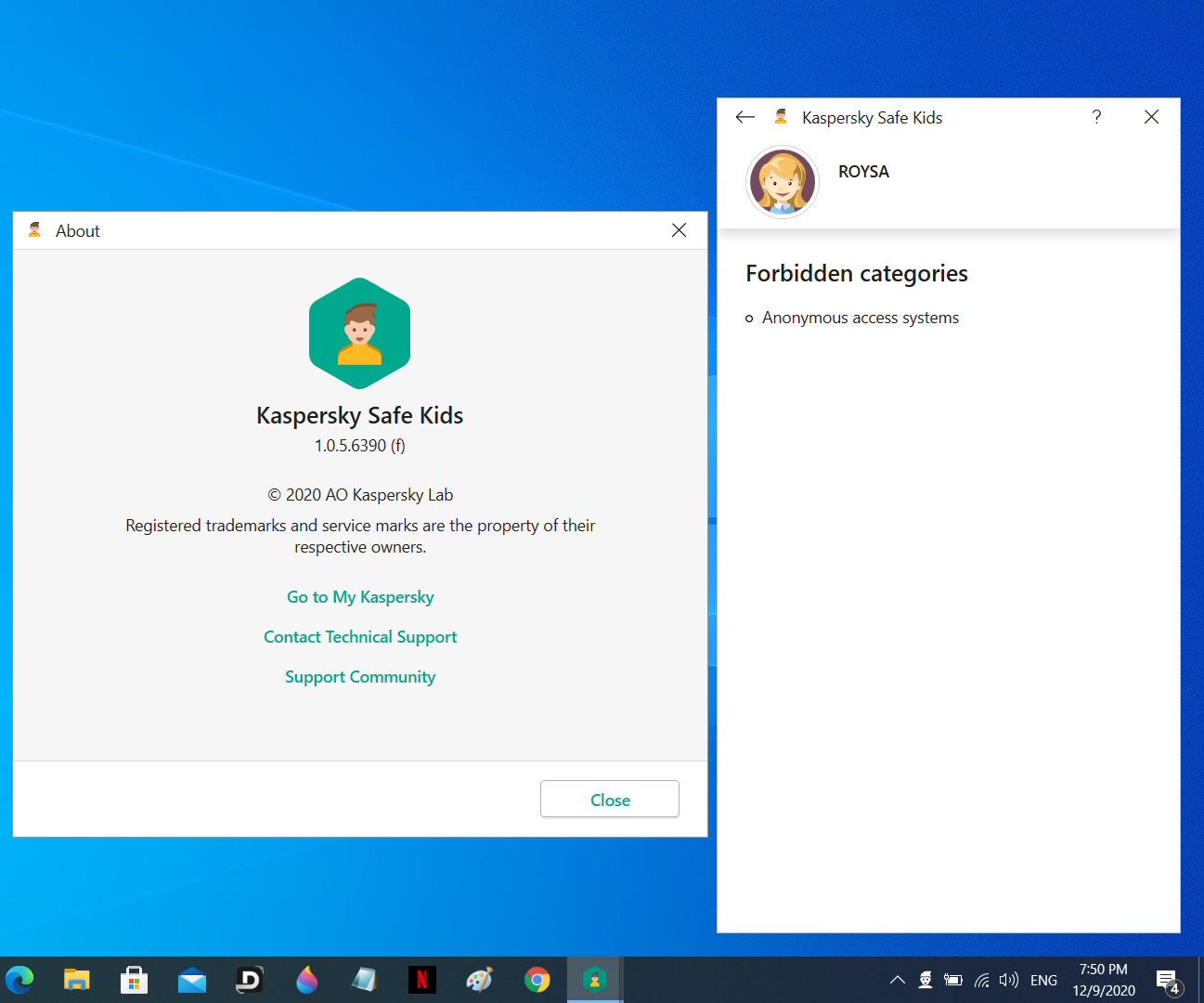Open the paint palette app on taskbar
Screen dimensions: 1204x1003
480,980
